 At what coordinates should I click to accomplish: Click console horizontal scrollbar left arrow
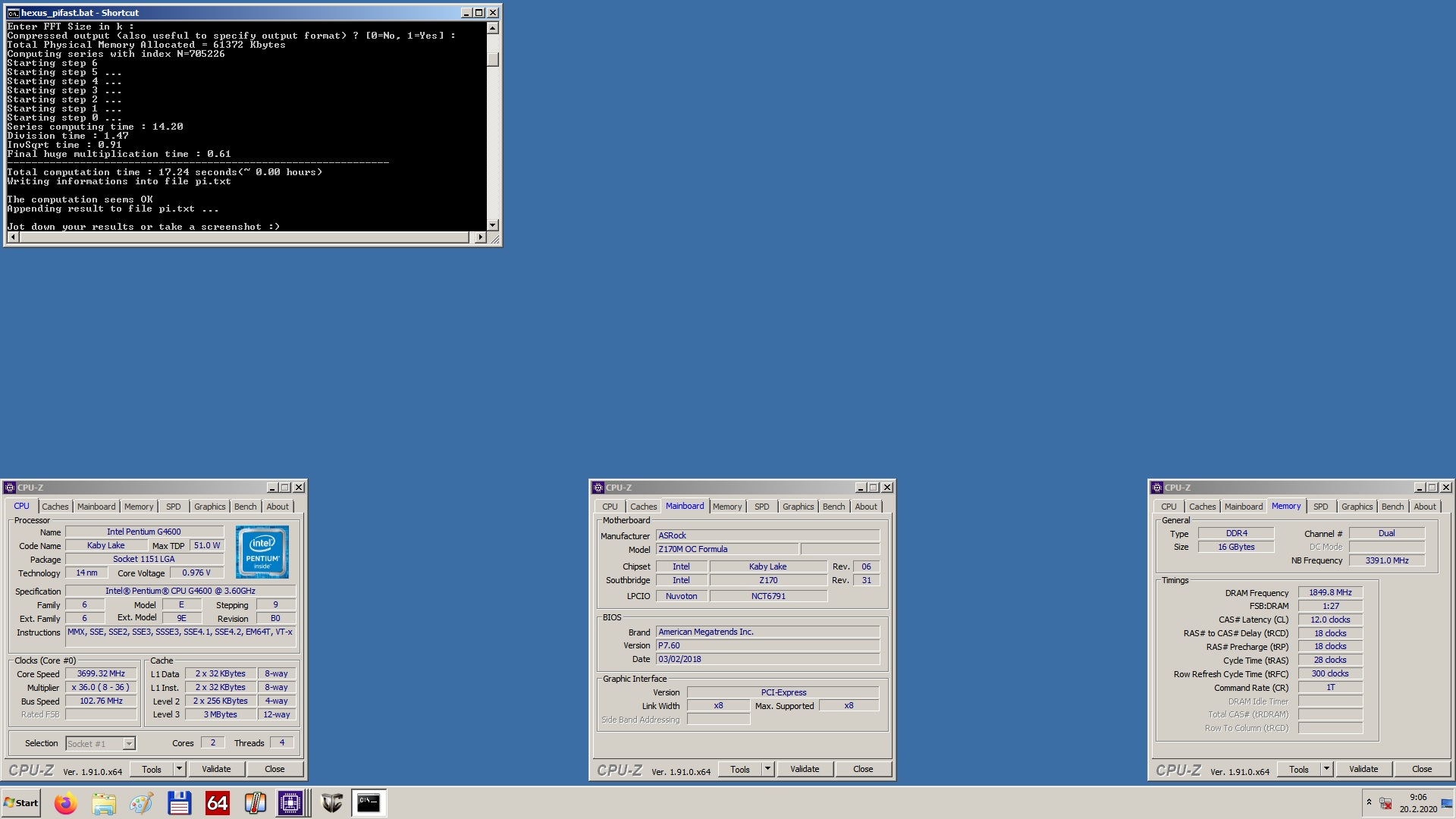(x=13, y=237)
